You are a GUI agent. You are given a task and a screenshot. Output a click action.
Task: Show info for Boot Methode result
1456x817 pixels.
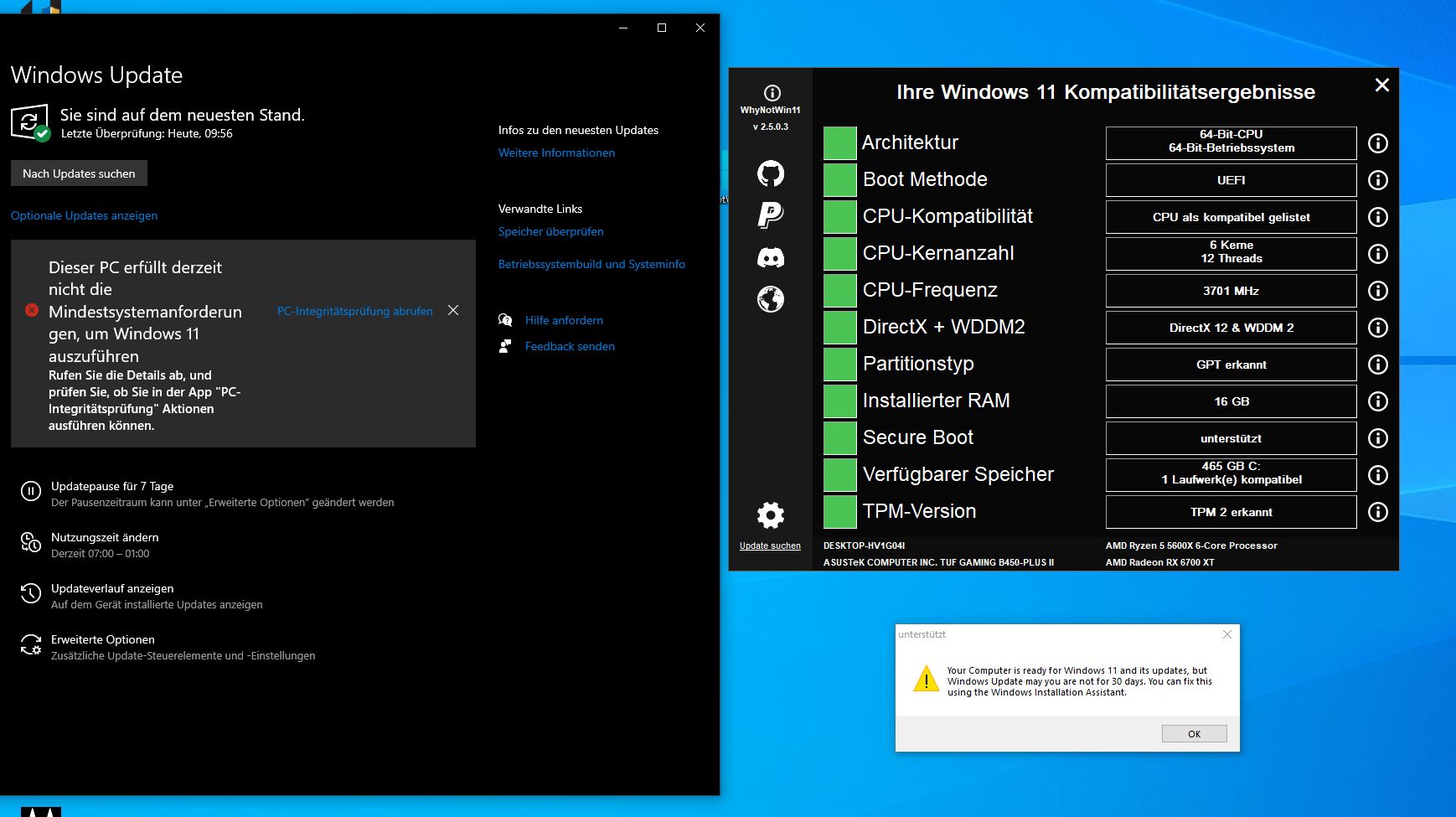pos(1378,180)
